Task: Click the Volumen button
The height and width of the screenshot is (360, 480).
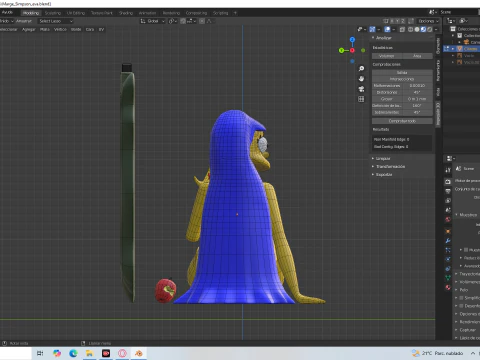Action: pos(387,56)
